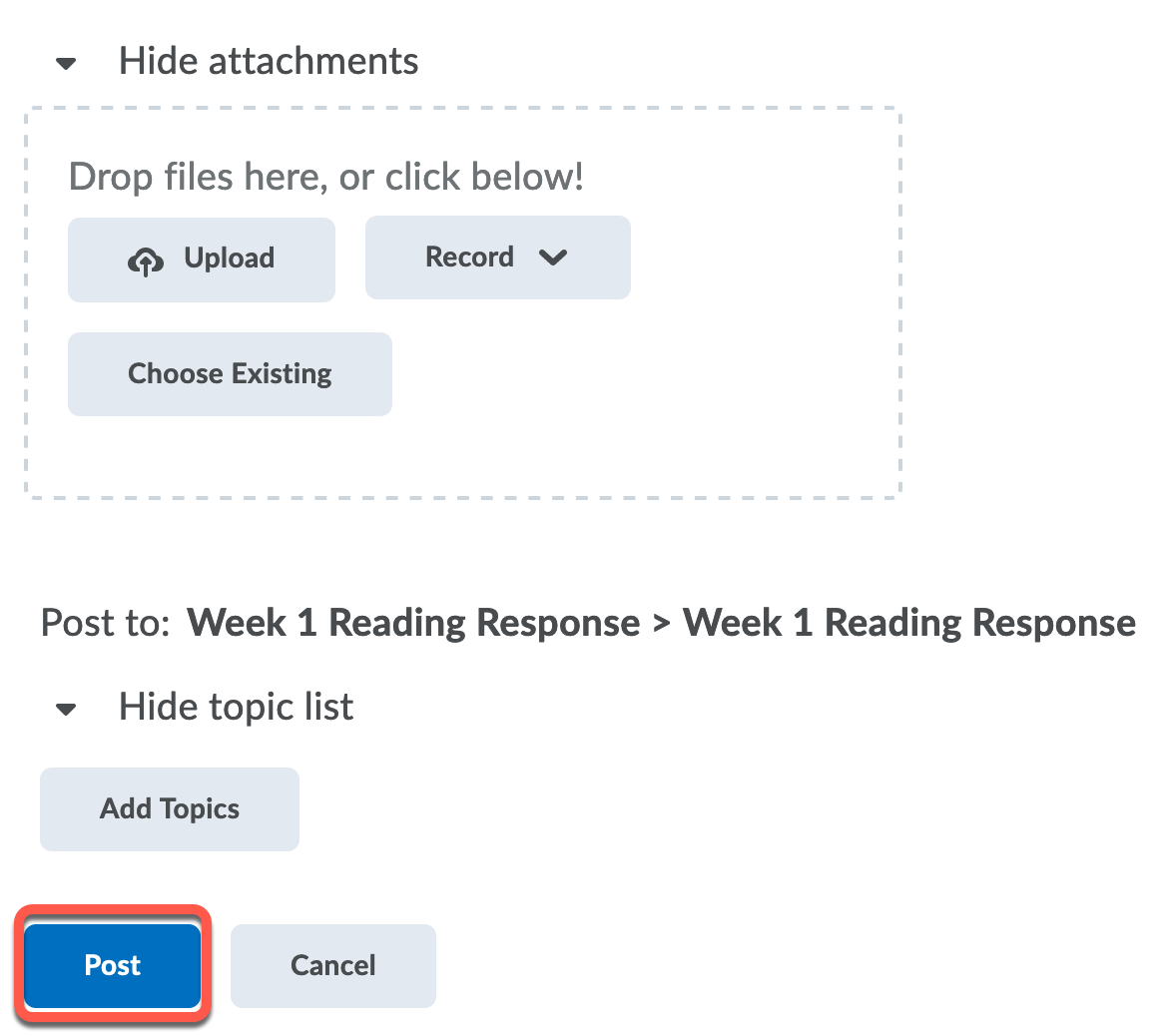The image size is (1176, 1036).
Task: Open the Record dropdown chevron
Action: pos(552,258)
